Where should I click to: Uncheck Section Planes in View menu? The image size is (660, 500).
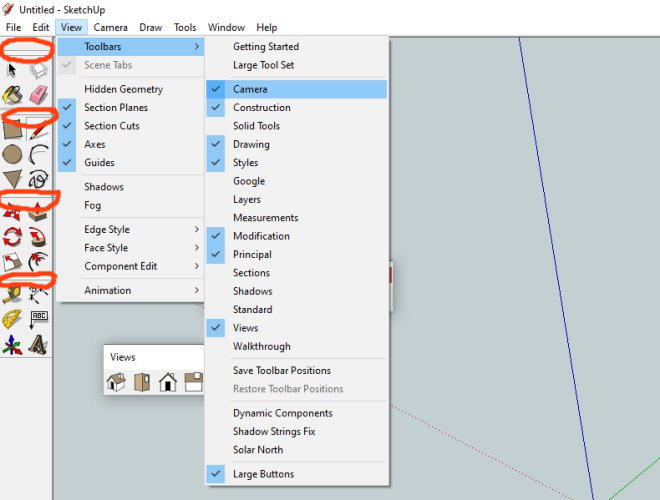[x=115, y=108]
